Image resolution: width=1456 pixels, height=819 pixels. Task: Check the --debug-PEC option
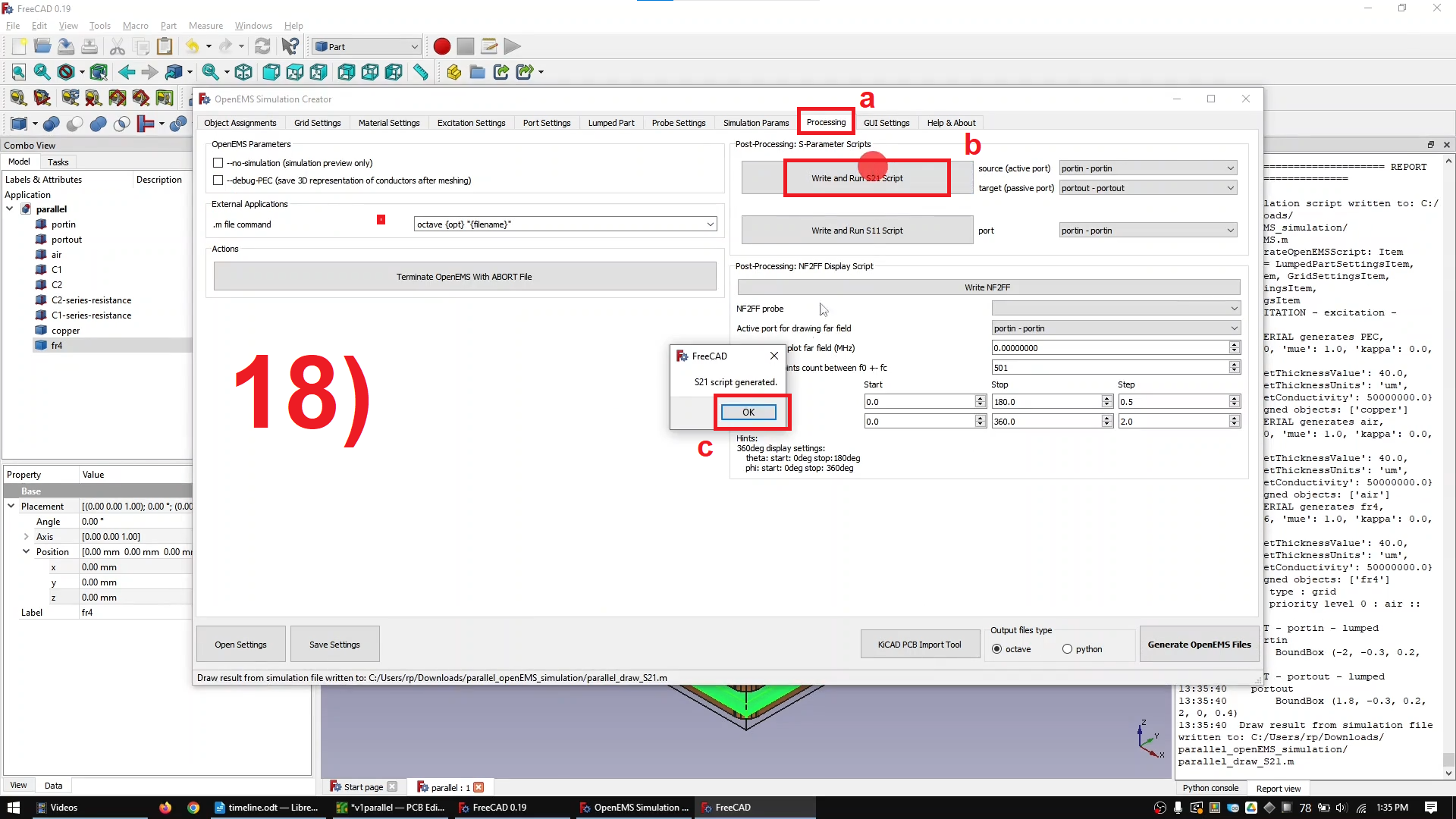point(218,180)
